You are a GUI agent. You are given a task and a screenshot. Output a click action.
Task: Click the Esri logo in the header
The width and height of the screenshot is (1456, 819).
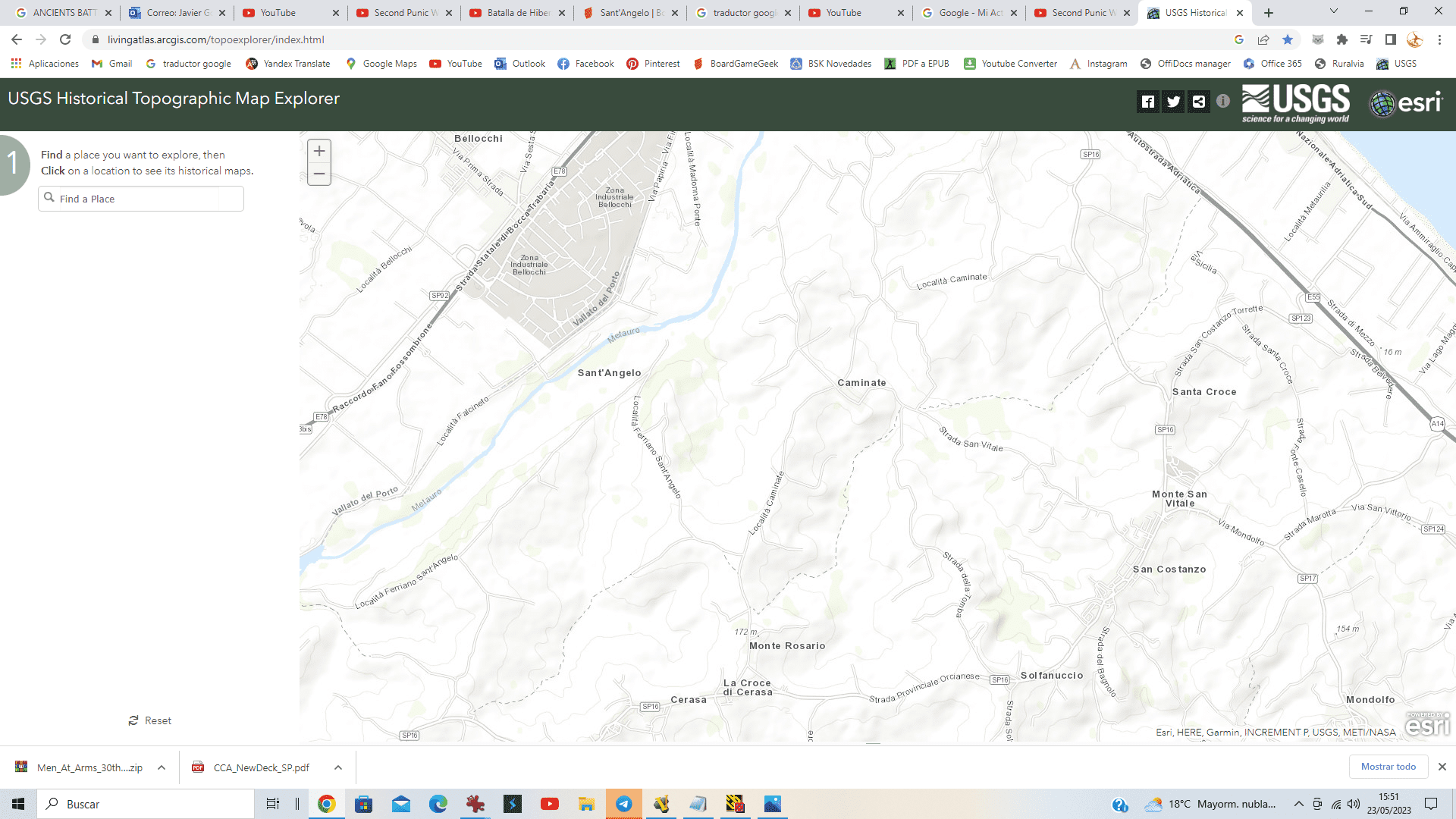tap(1406, 102)
